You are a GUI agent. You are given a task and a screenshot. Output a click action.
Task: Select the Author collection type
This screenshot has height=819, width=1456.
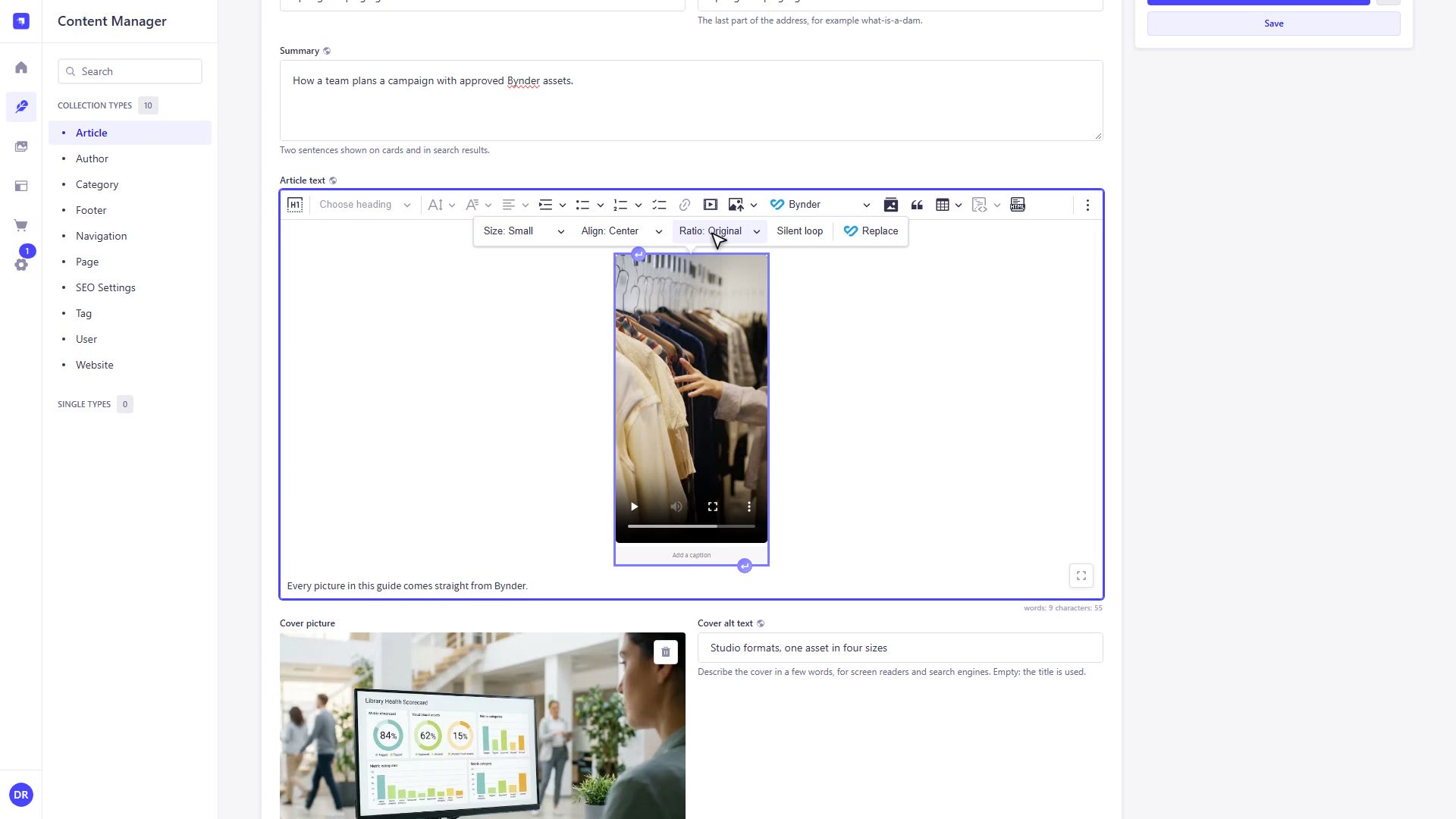pyautogui.click(x=92, y=158)
